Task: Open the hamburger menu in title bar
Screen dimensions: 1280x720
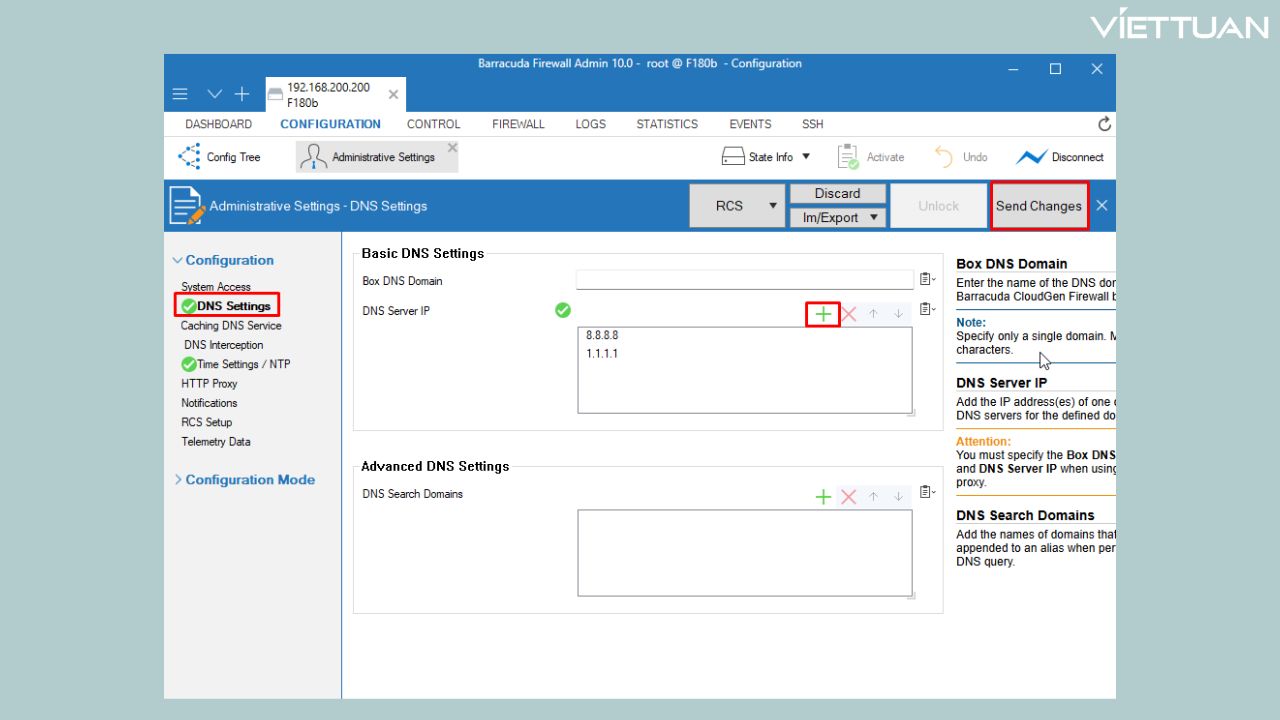Action: pyautogui.click(x=180, y=94)
